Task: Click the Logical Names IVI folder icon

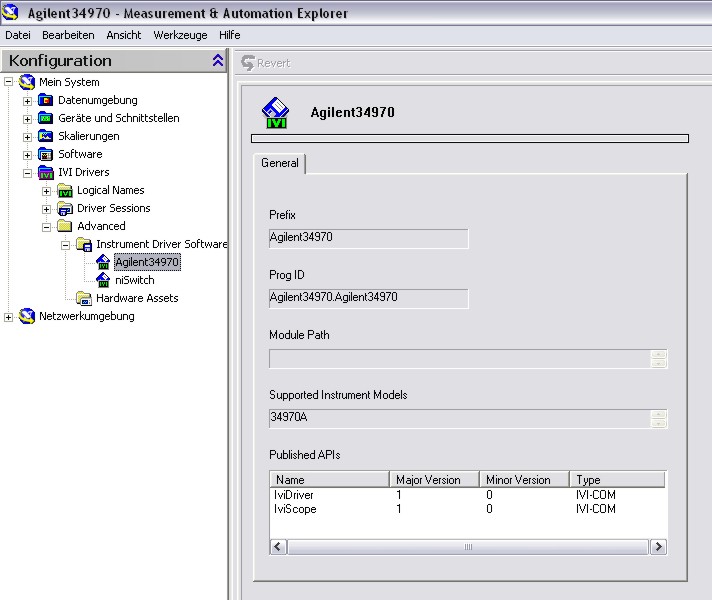Action: click(x=64, y=191)
